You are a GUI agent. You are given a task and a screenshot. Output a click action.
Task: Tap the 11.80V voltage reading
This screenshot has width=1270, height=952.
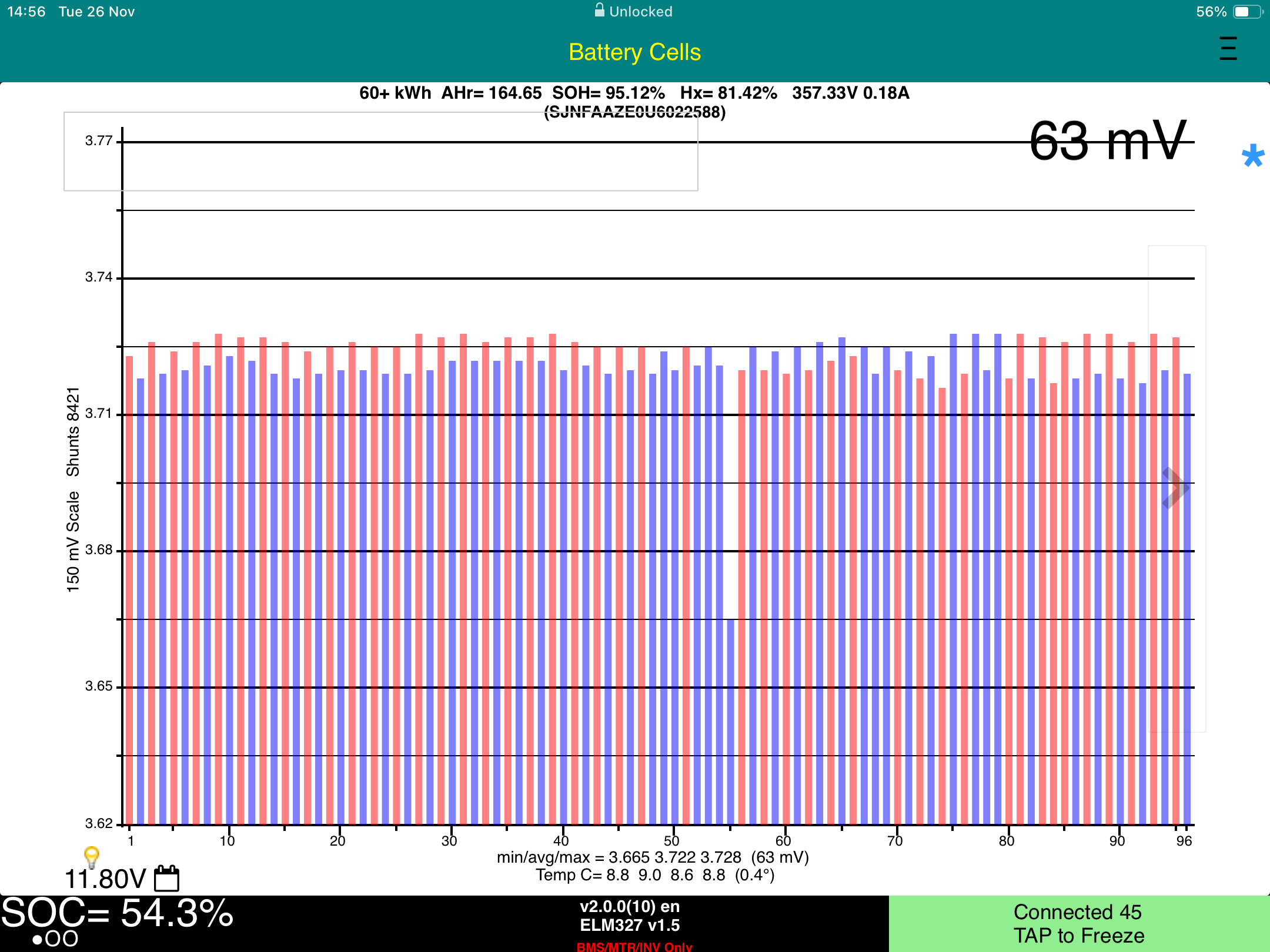(x=105, y=880)
